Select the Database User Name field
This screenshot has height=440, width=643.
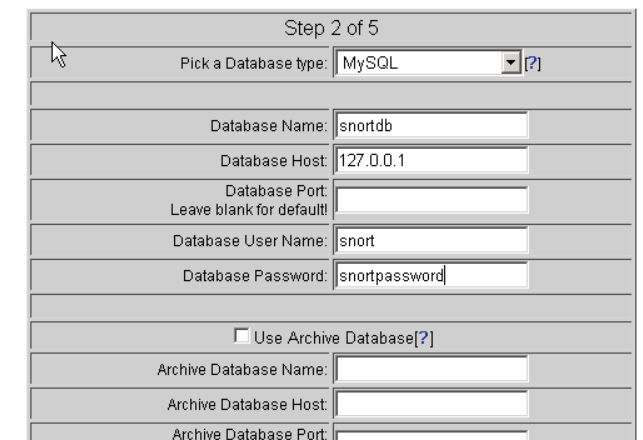point(431,241)
